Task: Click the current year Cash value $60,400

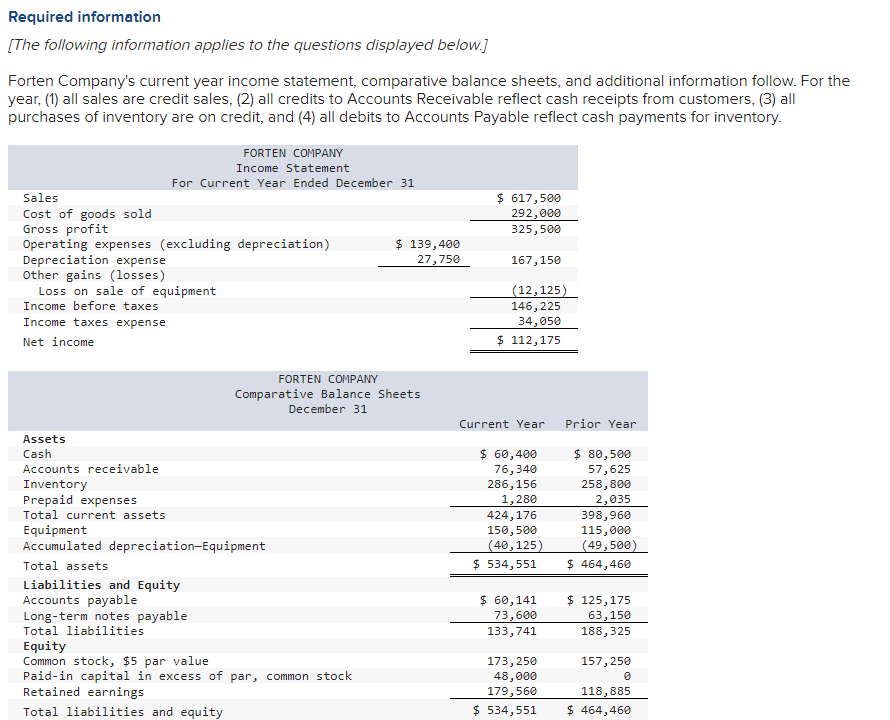Action: [508, 454]
